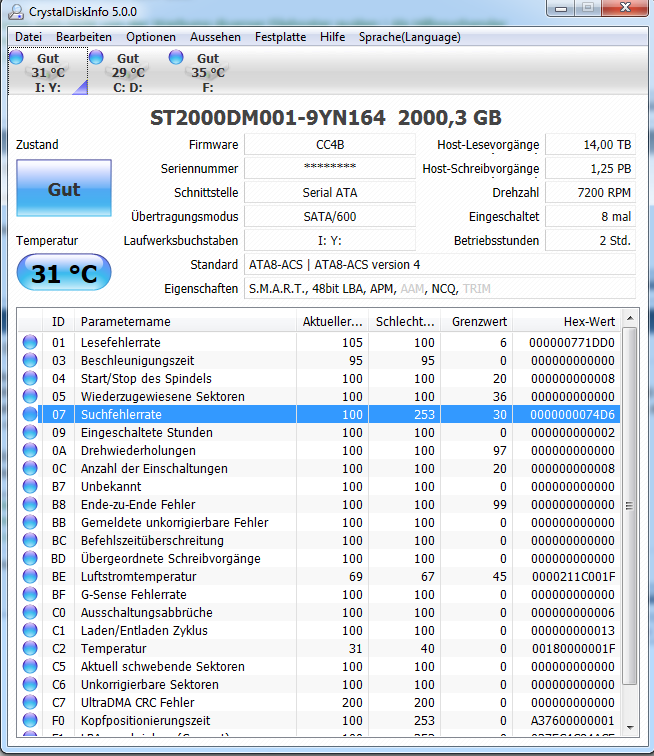The width and height of the screenshot is (654, 756).
Task: Click the Schnittstelle value Serial ATA
Action: pos(330,192)
